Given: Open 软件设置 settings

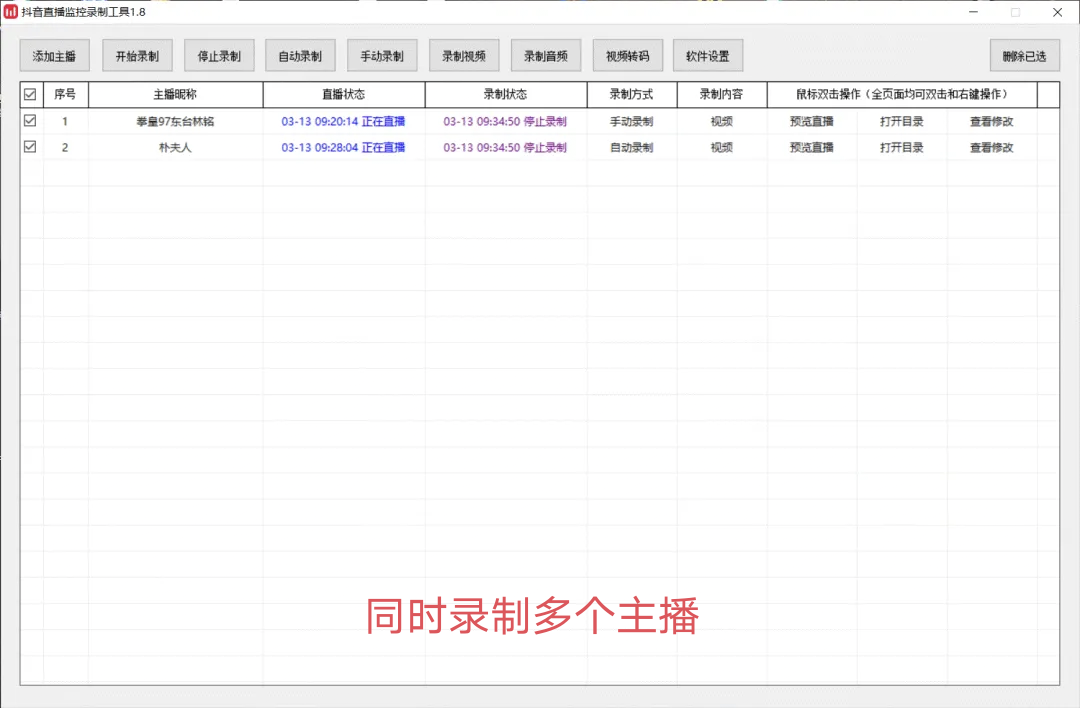Looking at the screenshot, I should coord(708,56).
